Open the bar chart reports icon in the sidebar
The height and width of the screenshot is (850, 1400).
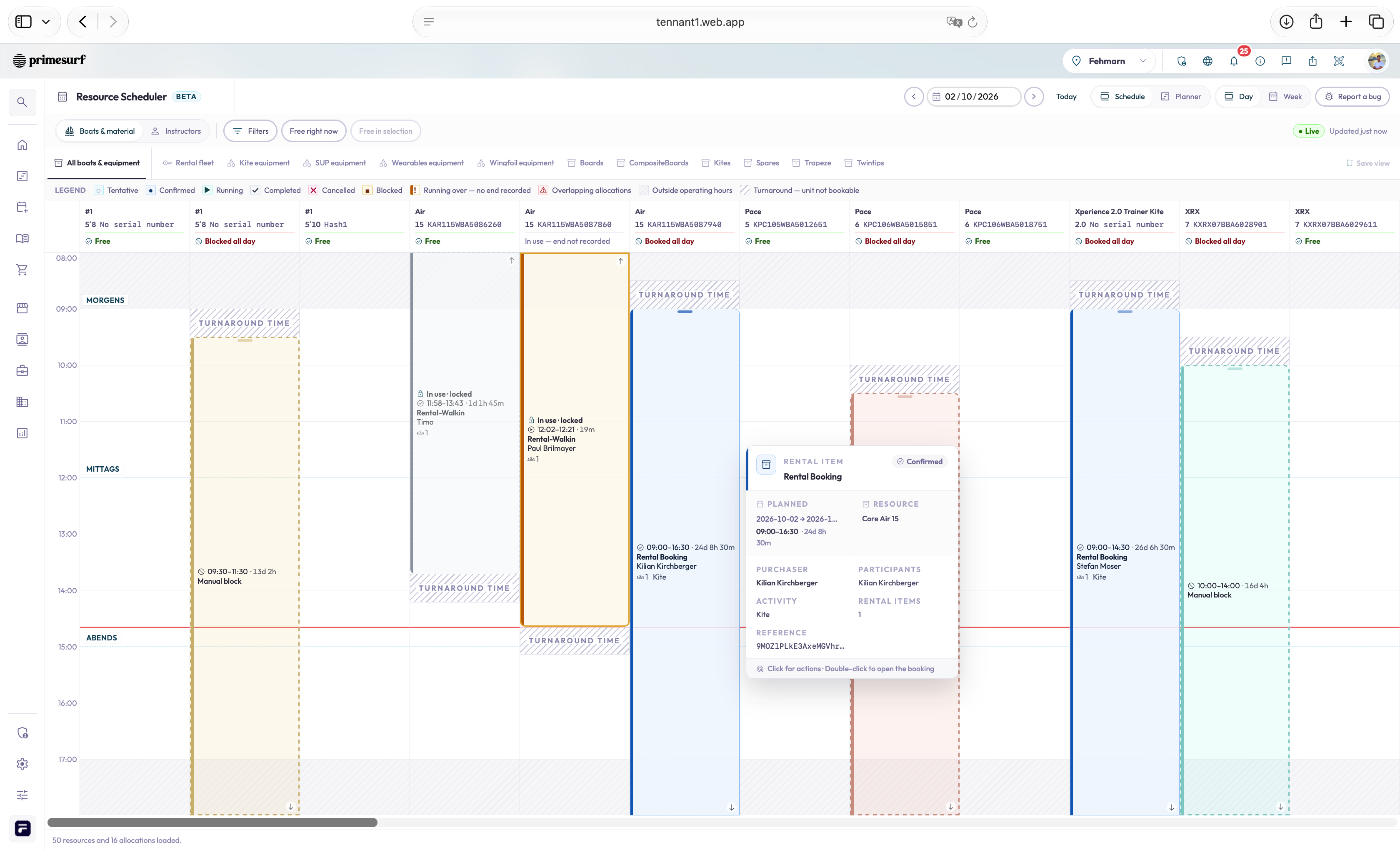pos(22,433)
